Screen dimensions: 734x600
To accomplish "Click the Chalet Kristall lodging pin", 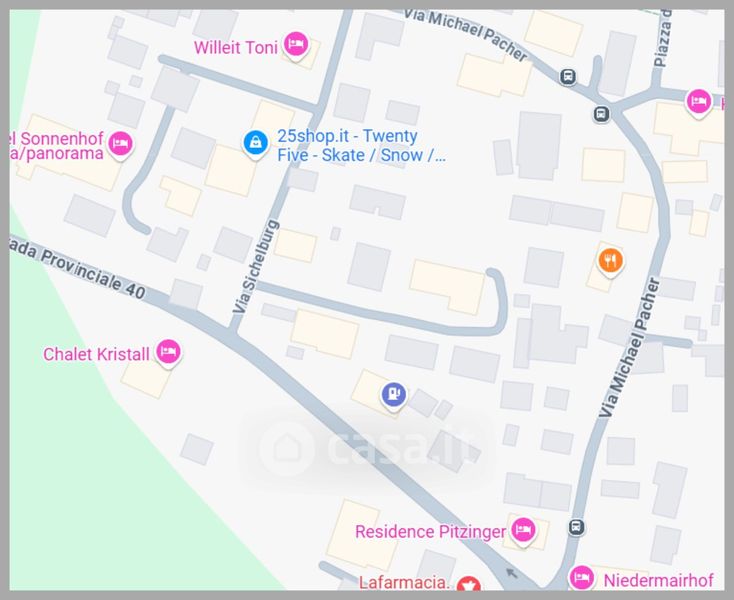I will click(169, 352).
